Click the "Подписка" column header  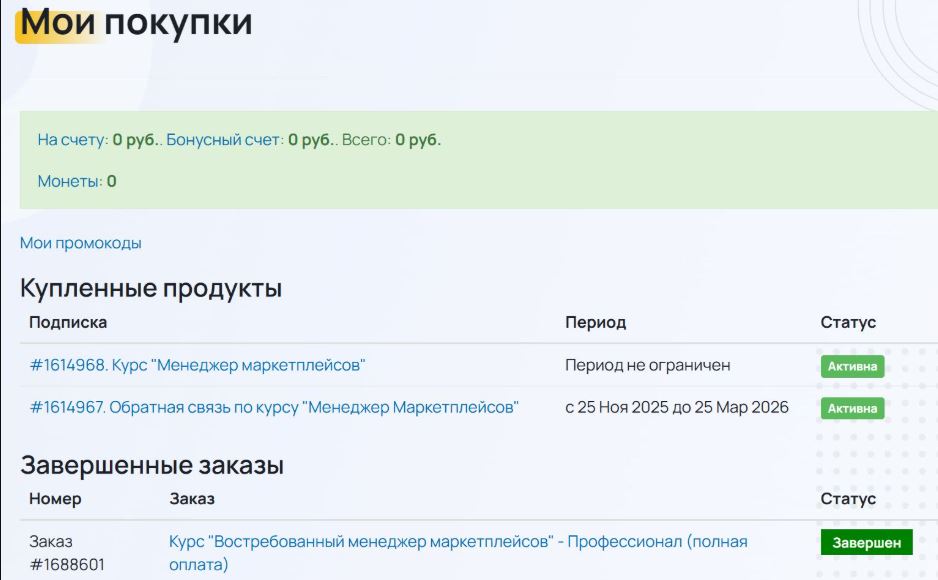coord(68,322)
